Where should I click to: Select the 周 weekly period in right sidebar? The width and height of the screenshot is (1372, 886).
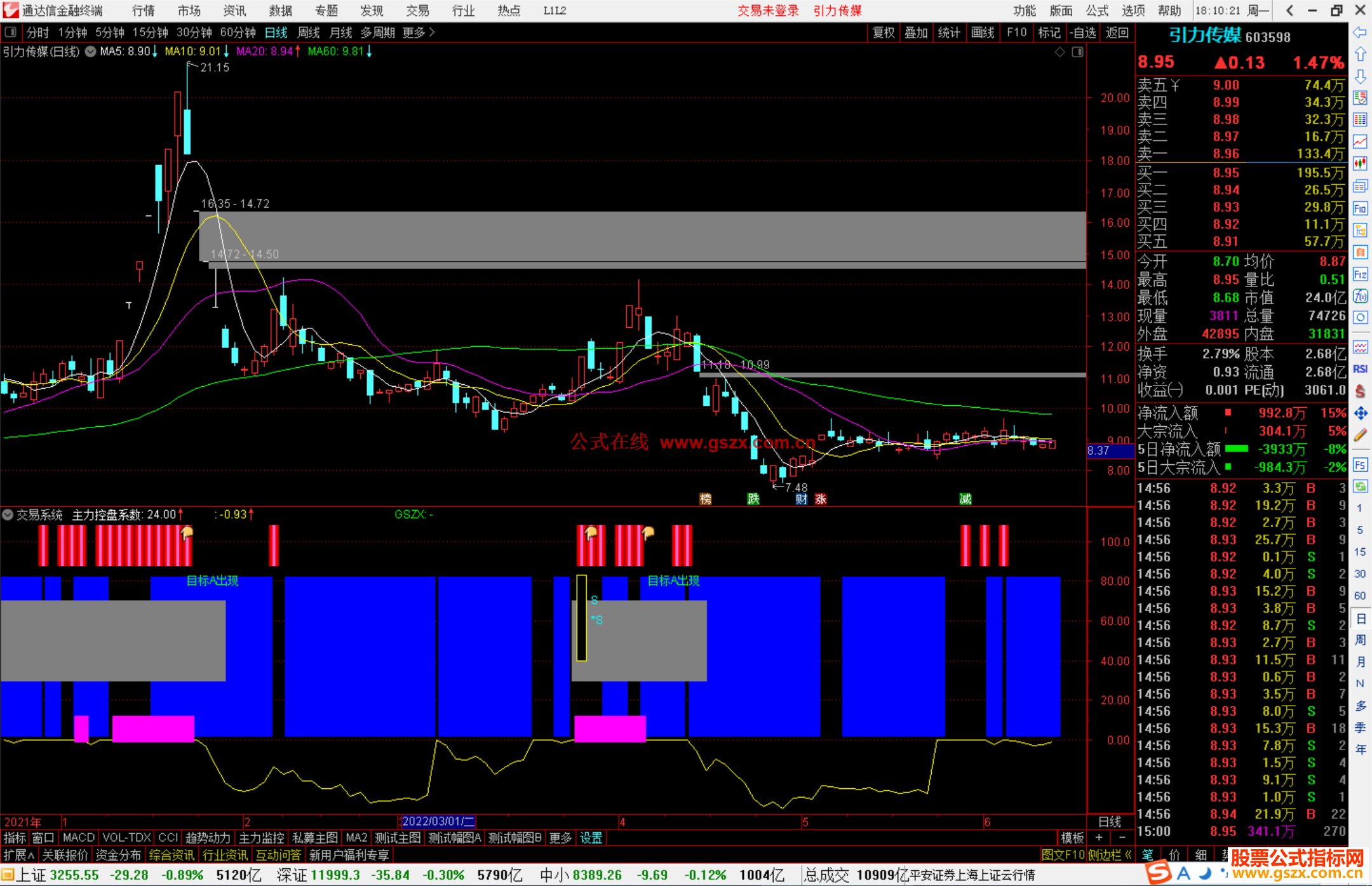1360,640
